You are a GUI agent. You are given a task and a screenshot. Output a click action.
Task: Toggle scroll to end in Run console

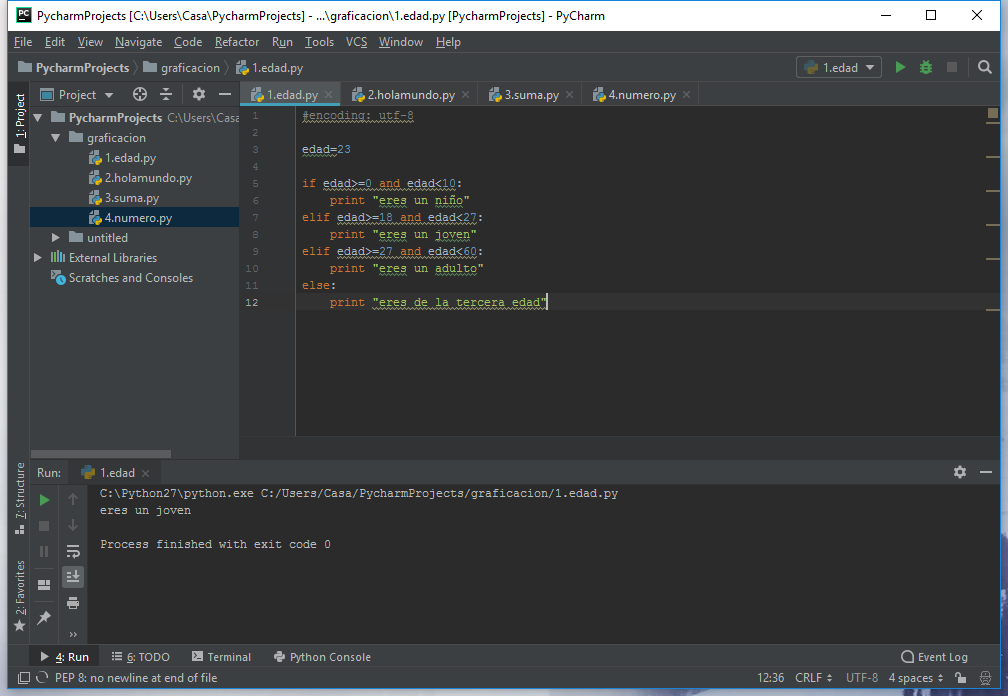click(73, 576)
